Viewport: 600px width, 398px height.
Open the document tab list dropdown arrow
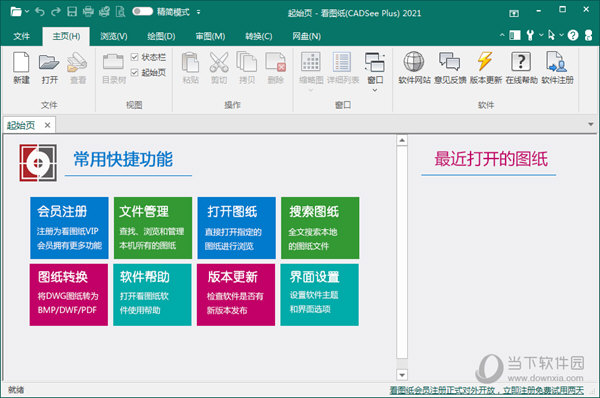591,124
